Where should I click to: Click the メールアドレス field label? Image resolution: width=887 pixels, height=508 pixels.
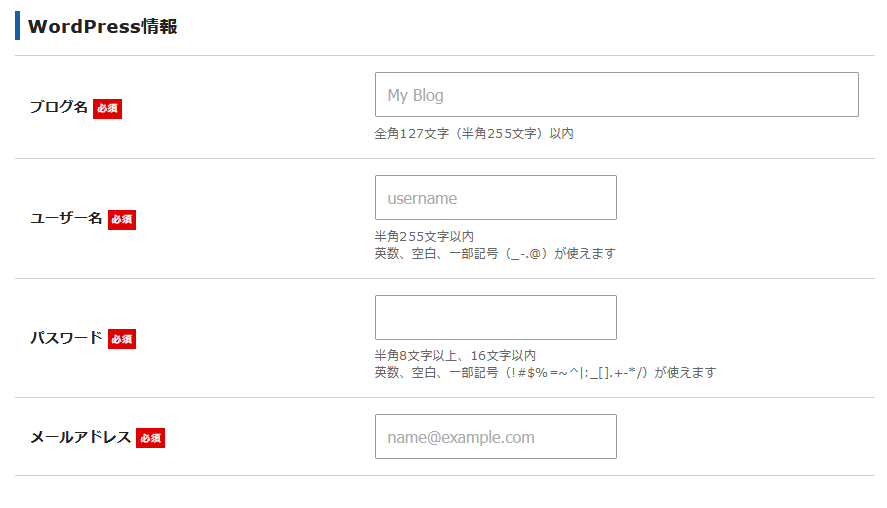(x=80, y=437)
